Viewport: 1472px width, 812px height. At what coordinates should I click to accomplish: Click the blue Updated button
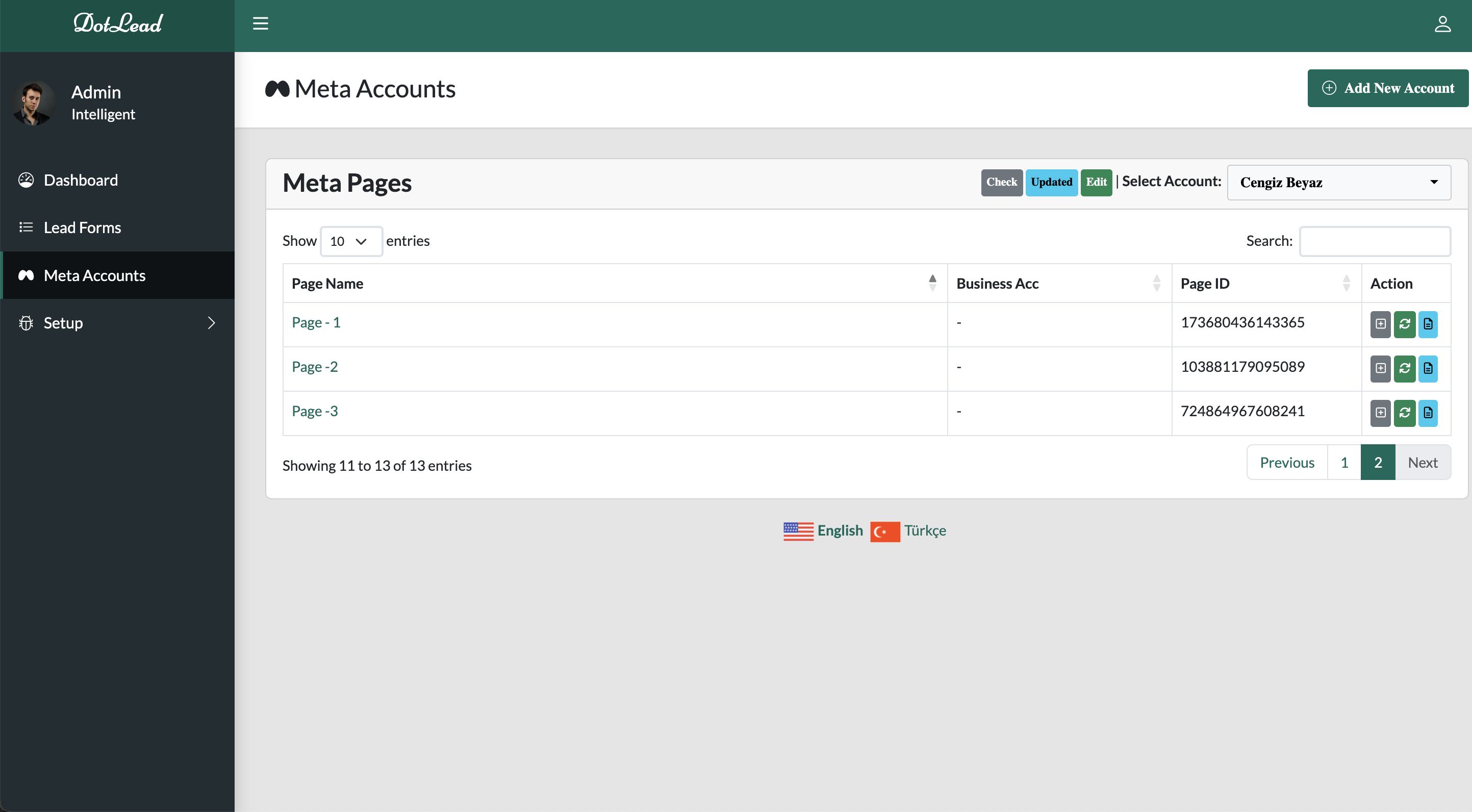[x=1051, y=182]
